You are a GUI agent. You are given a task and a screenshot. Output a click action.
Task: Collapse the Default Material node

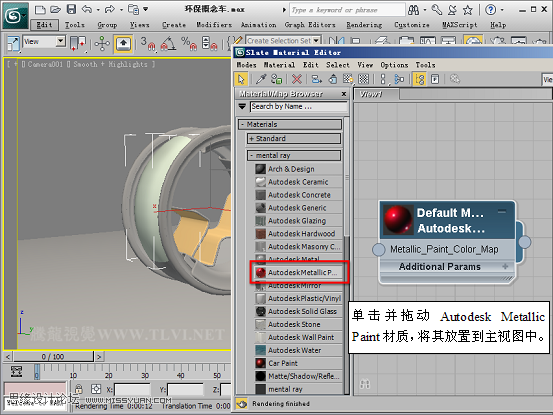502,212
